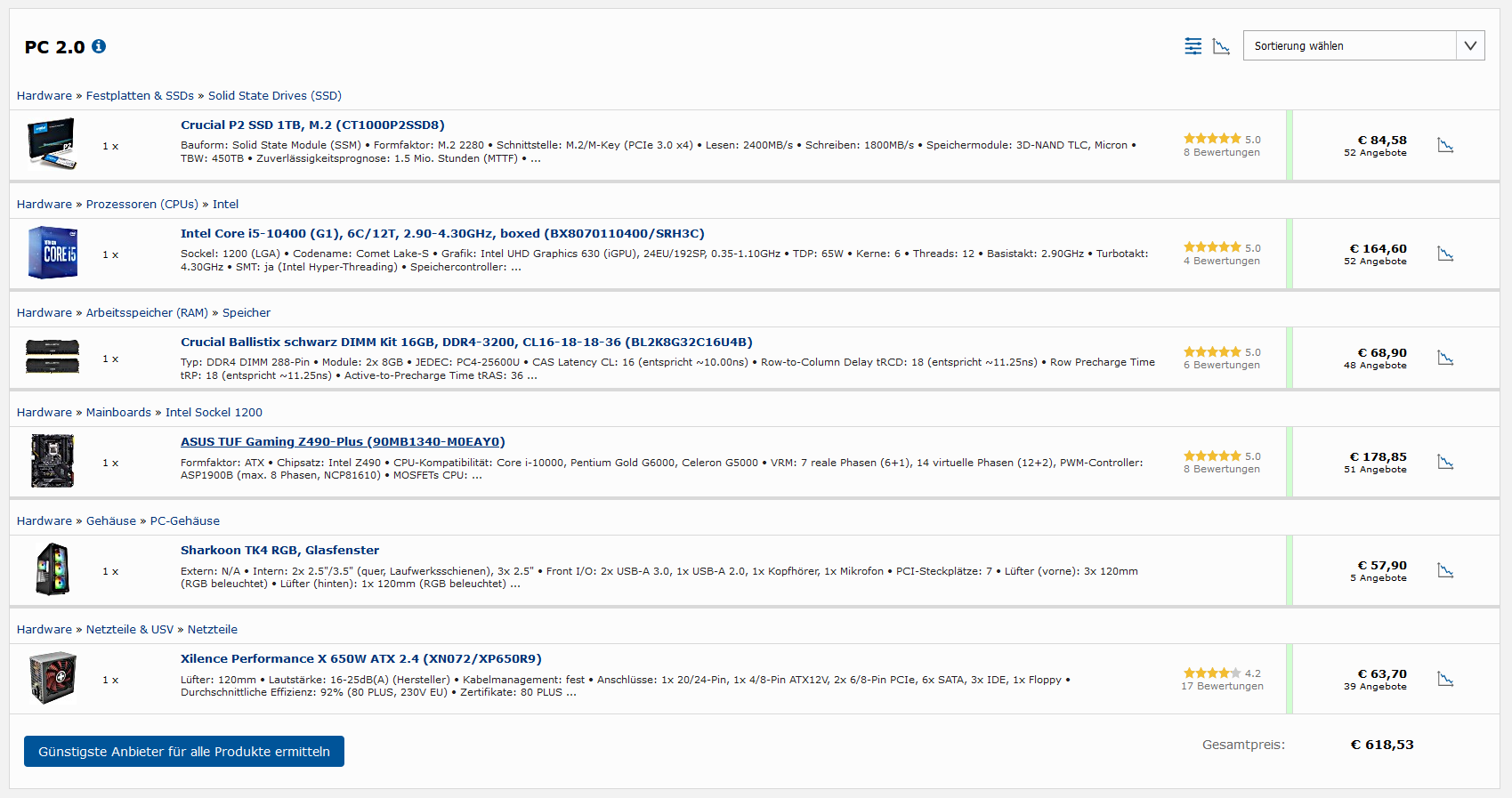Viewport: 1512px width, 798px height.
Task: View 5 Angebote for Sharkoon TK4 RGB
Action: [1379, 578]
